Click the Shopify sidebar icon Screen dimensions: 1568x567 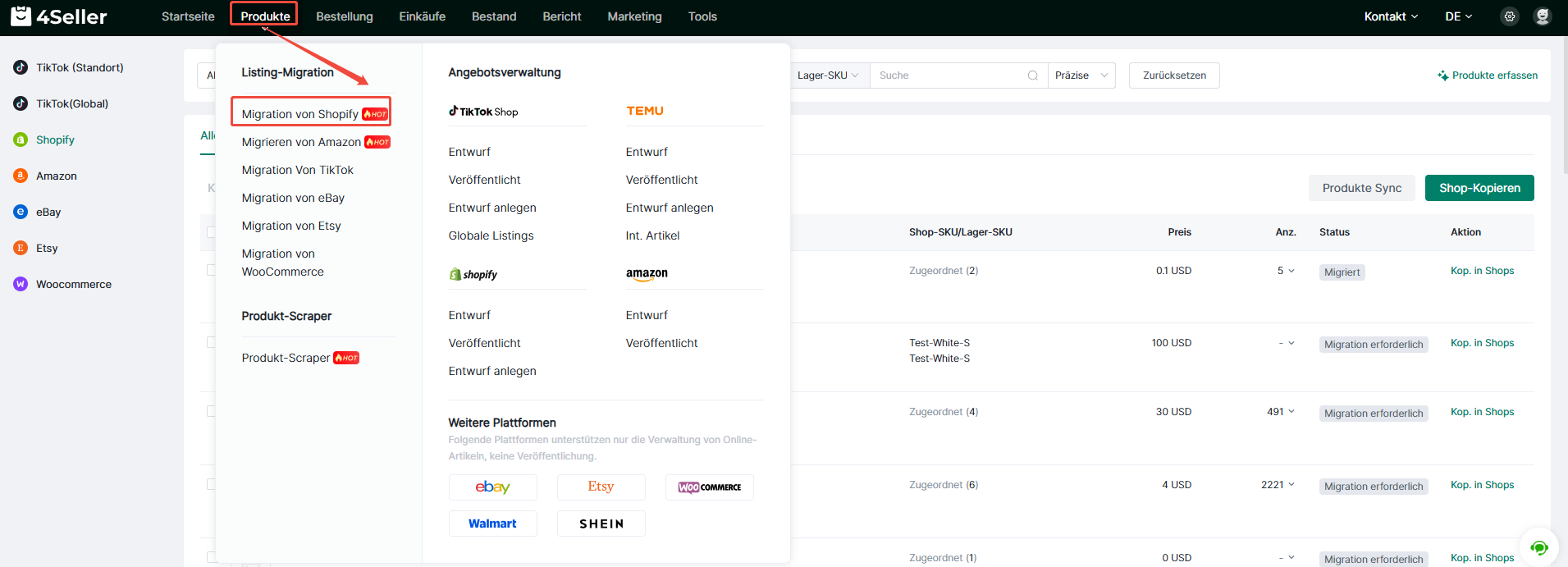point(21,139)
